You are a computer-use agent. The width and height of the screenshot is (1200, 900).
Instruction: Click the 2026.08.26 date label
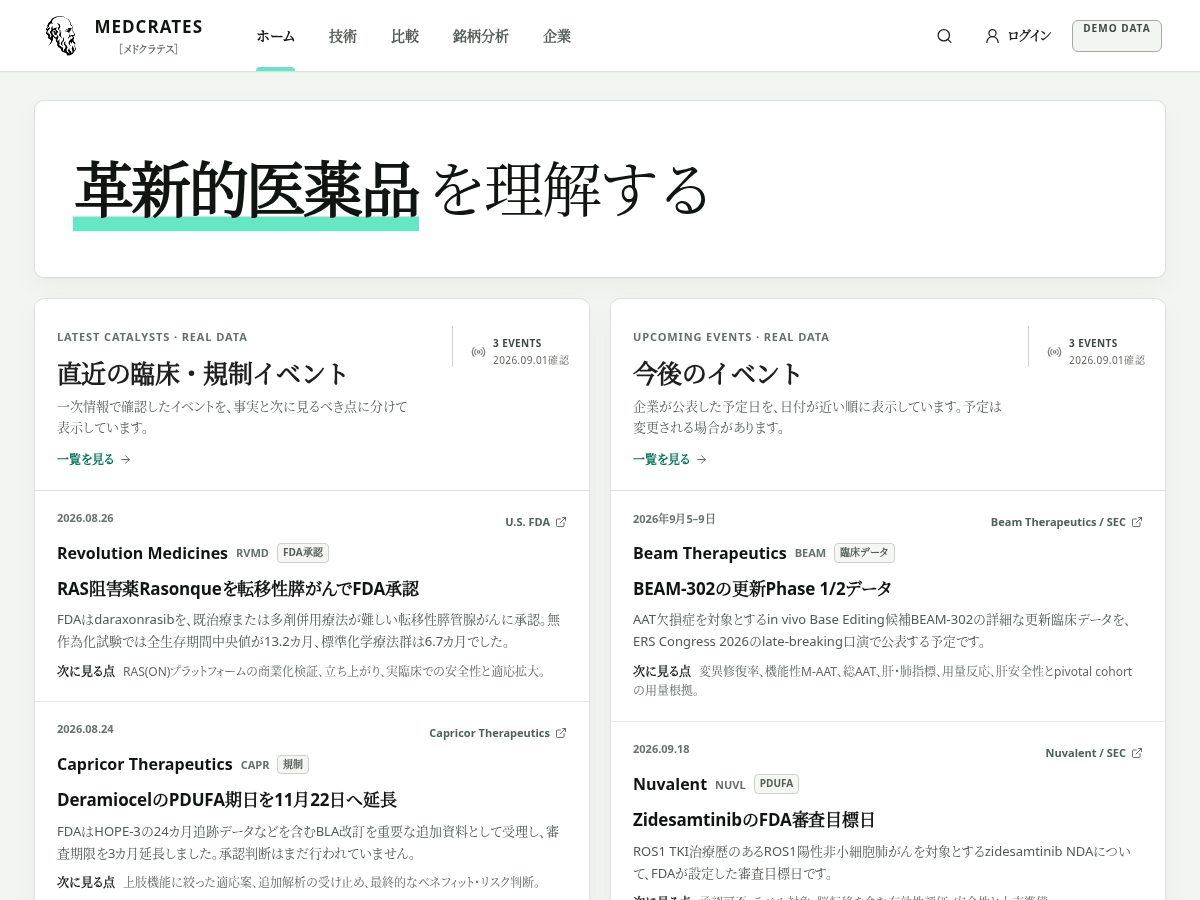[x=85, y=518]
